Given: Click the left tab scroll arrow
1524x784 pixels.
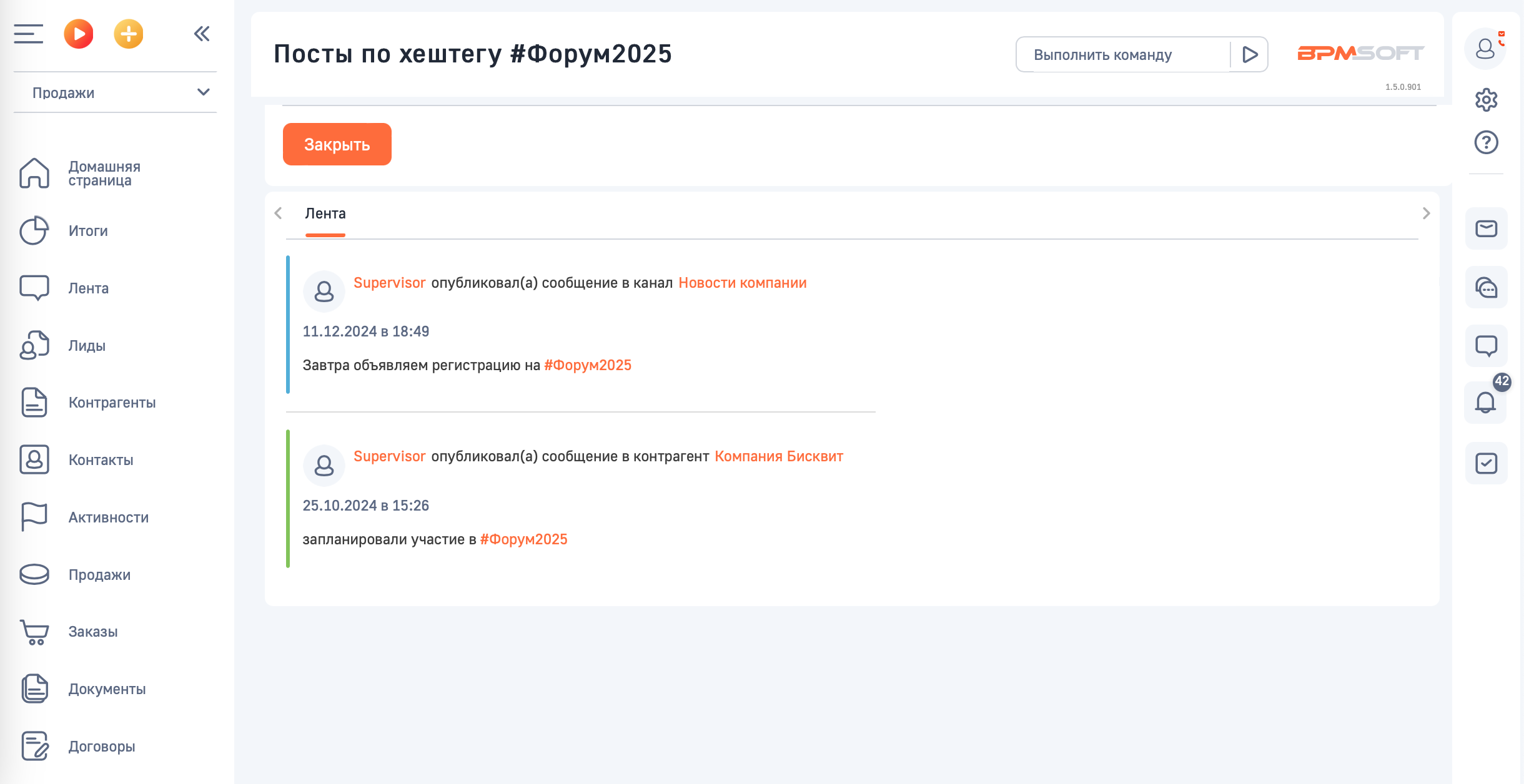Looking at the screenshot, I should tap(278, 213).
